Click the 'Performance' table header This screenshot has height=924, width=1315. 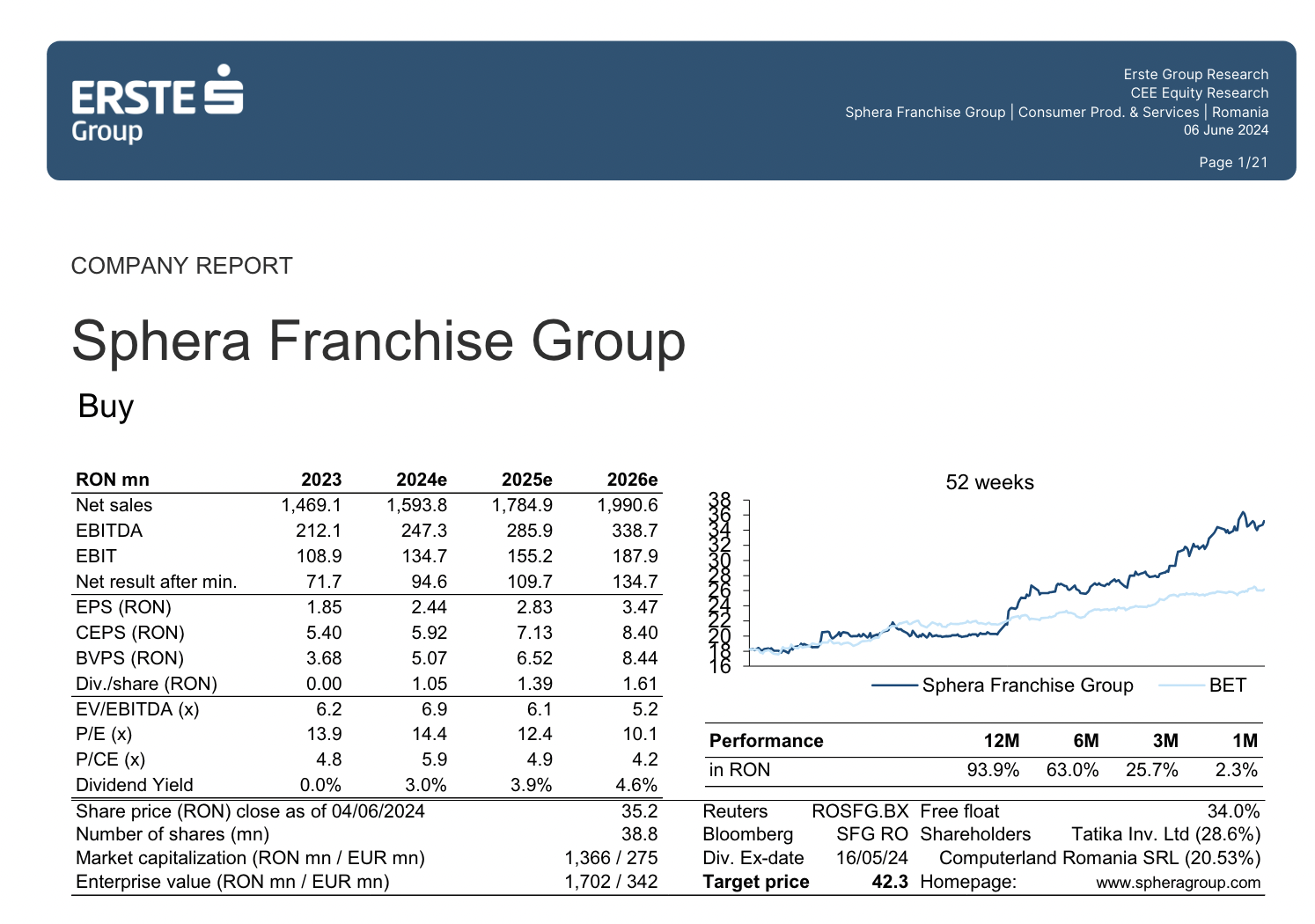click(766, 741)
